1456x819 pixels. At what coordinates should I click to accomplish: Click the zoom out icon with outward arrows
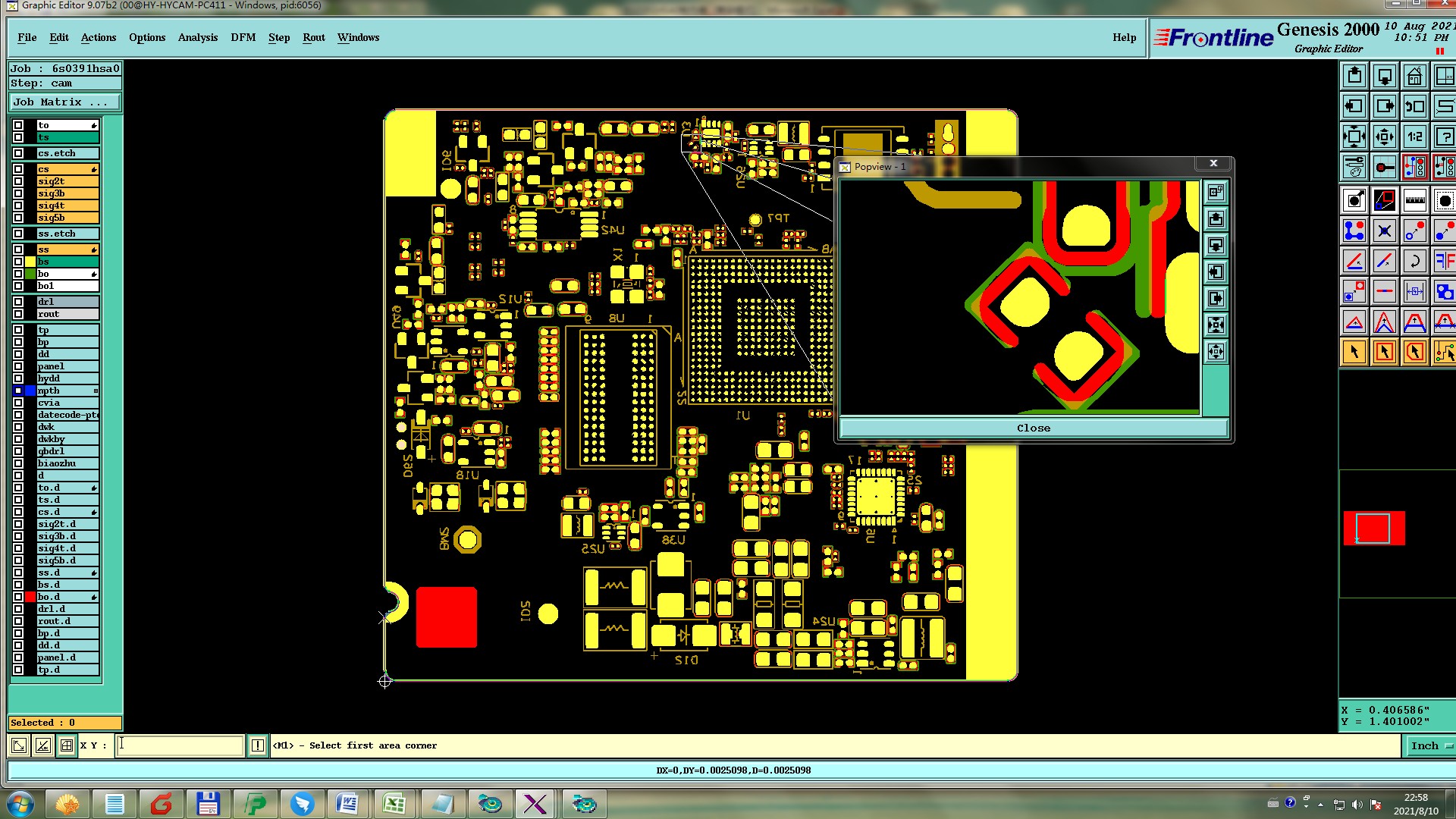(1385, 136)
